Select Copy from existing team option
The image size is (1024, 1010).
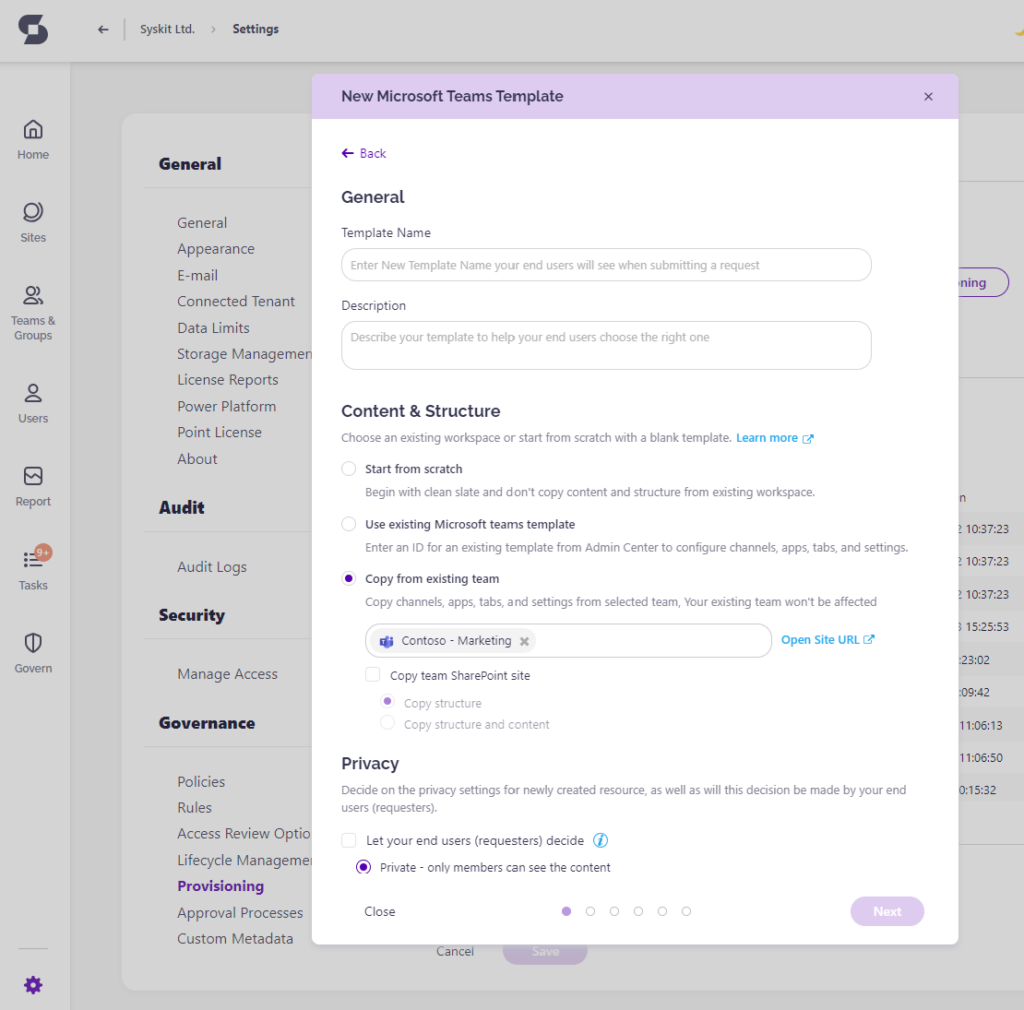[349, 578]
